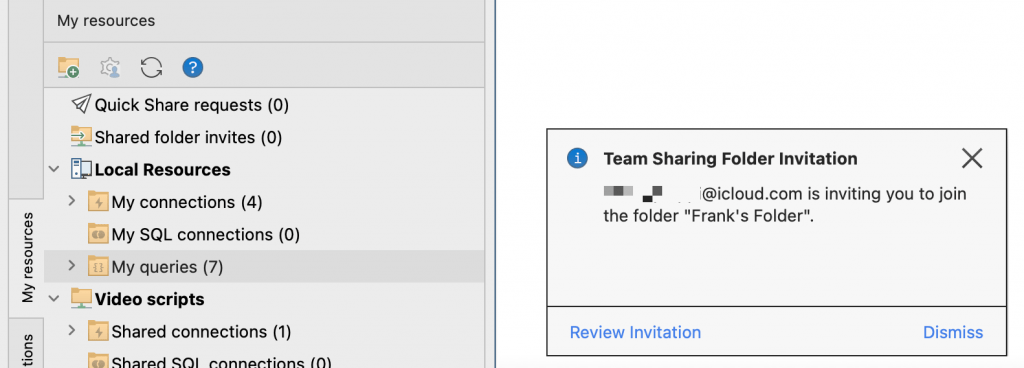Screen dimensions: 1024x368
Task: Select My SQL connections folder
Action: (194, 234)
